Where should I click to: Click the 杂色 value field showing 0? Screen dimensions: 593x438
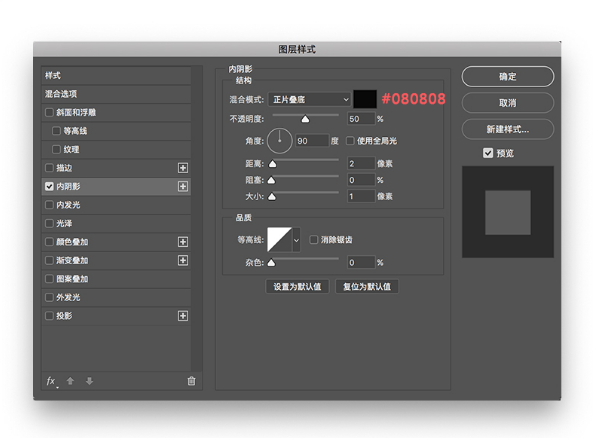361,262
